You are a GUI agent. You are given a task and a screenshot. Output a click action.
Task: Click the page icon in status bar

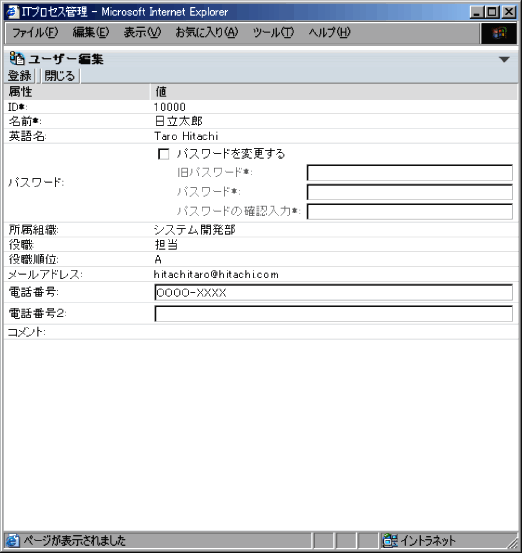(x=13, y=540)
